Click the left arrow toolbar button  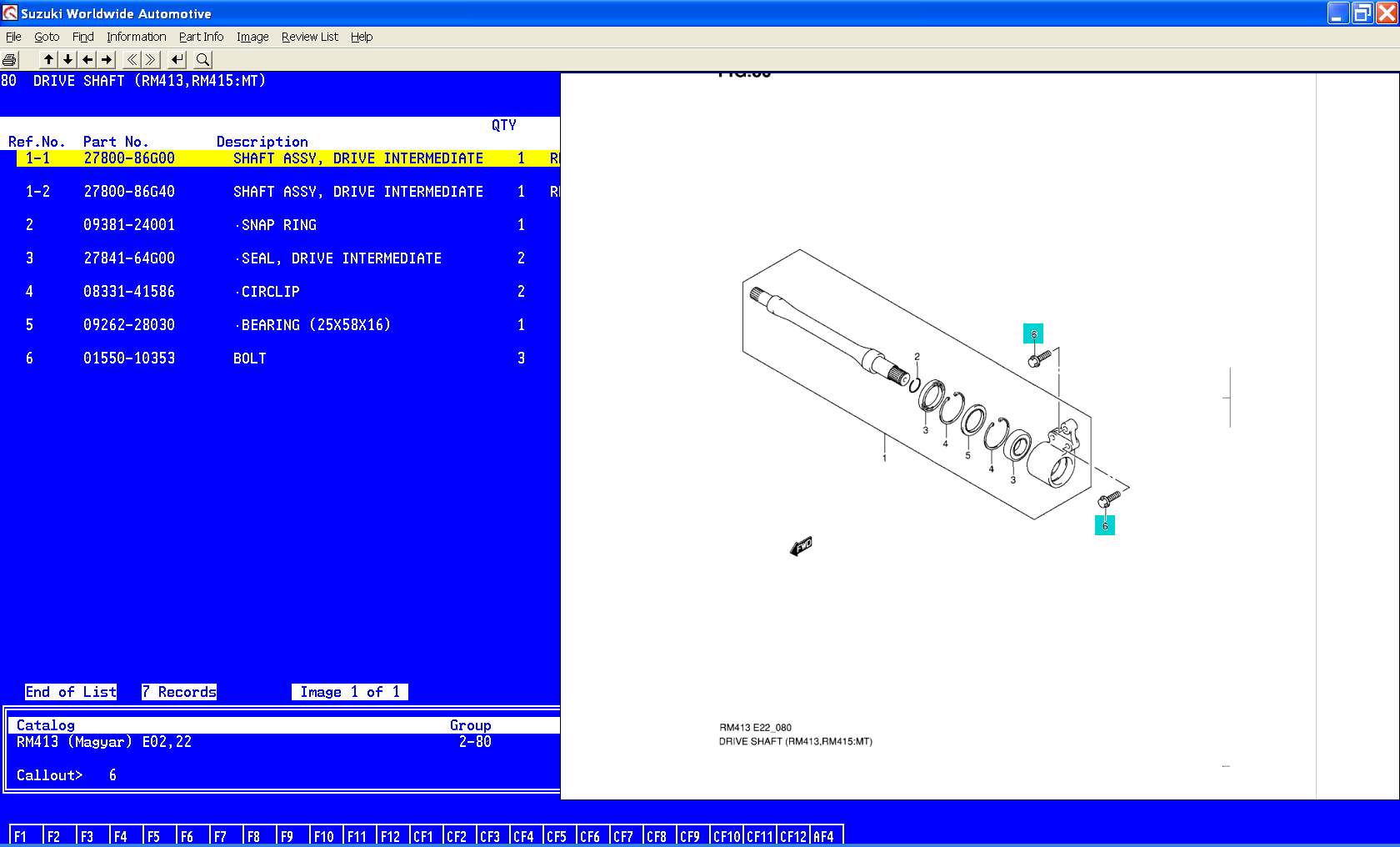click(87, 60)
